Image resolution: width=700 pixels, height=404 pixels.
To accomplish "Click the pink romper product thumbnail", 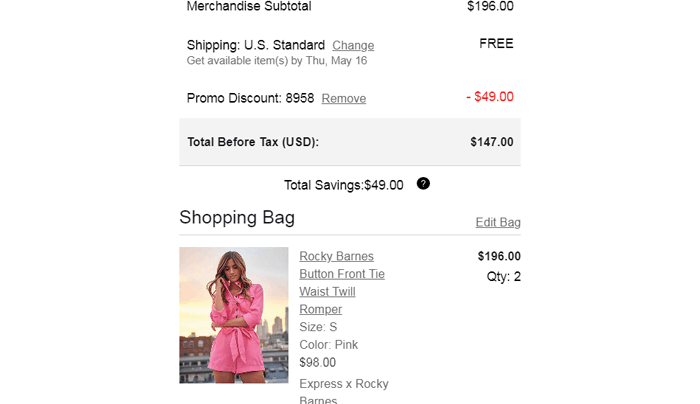I will pyautogui.click(x=234, y=315).
